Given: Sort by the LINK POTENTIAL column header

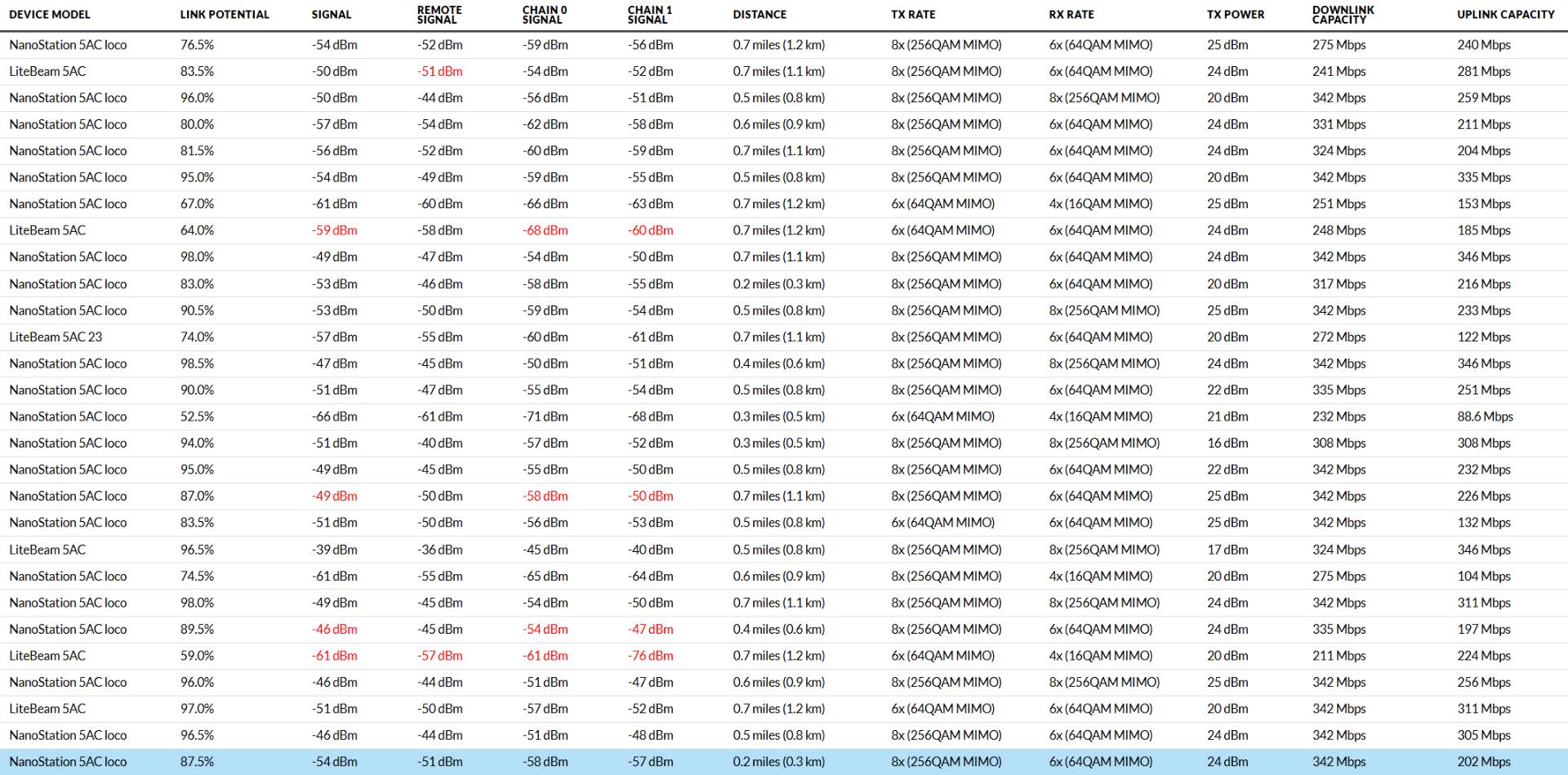Looking at the screenshot, I should pyautogui.click(x=225, y=15).
